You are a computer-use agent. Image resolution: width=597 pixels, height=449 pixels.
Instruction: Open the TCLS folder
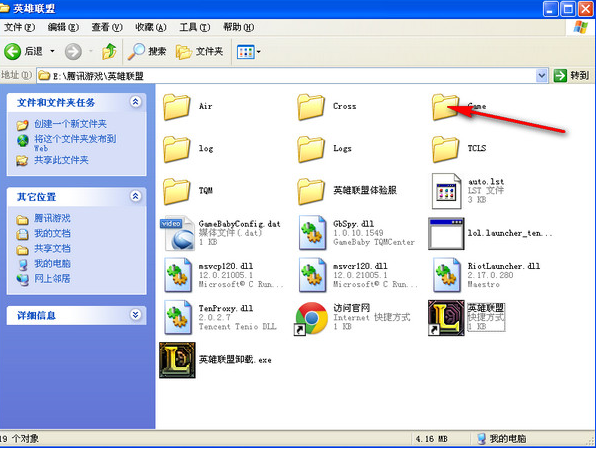(x=445, y=149)
